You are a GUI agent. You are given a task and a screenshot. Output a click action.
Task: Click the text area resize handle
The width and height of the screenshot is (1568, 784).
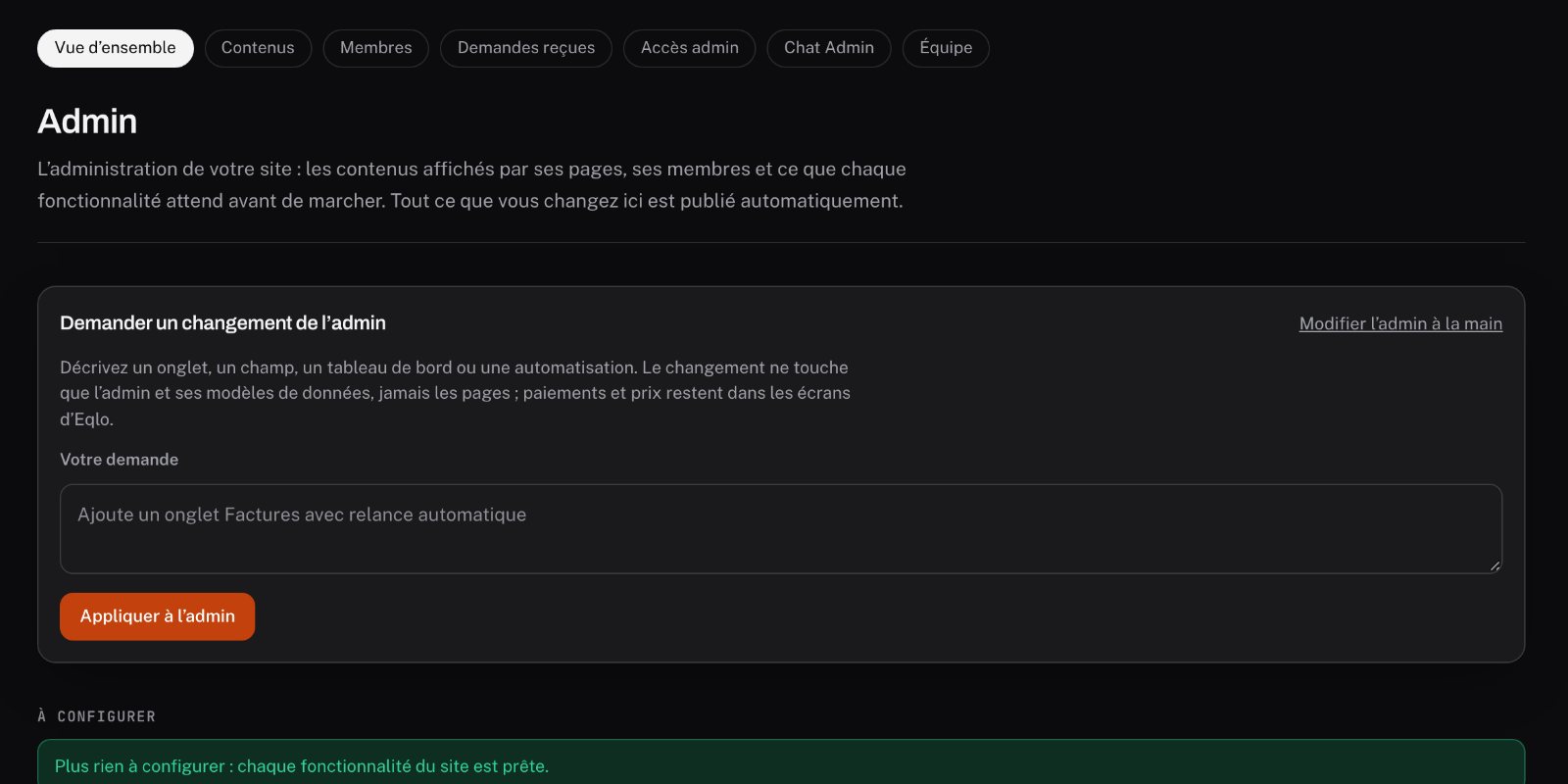[1494, 565]
